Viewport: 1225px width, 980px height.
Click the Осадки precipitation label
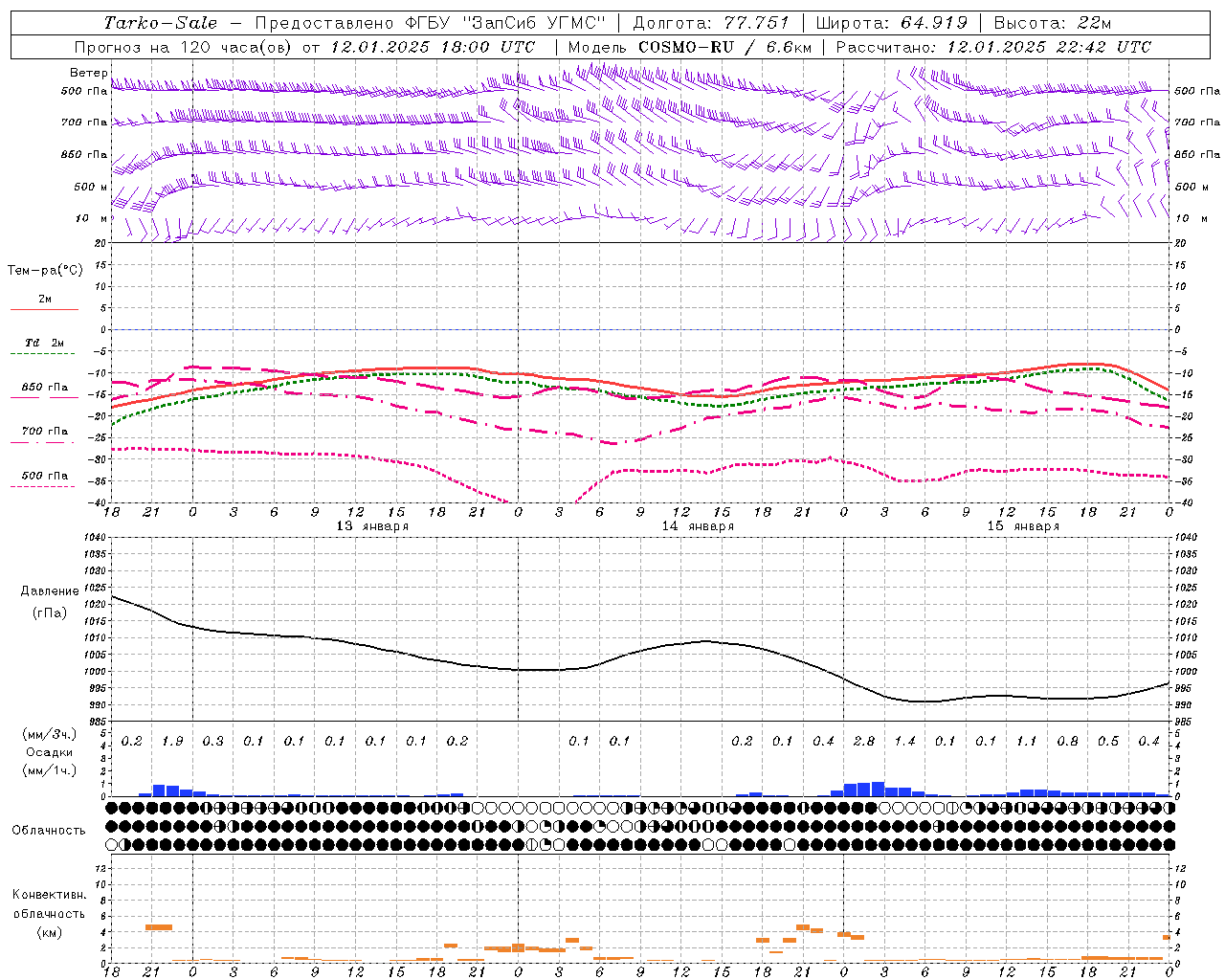point(50,752)
